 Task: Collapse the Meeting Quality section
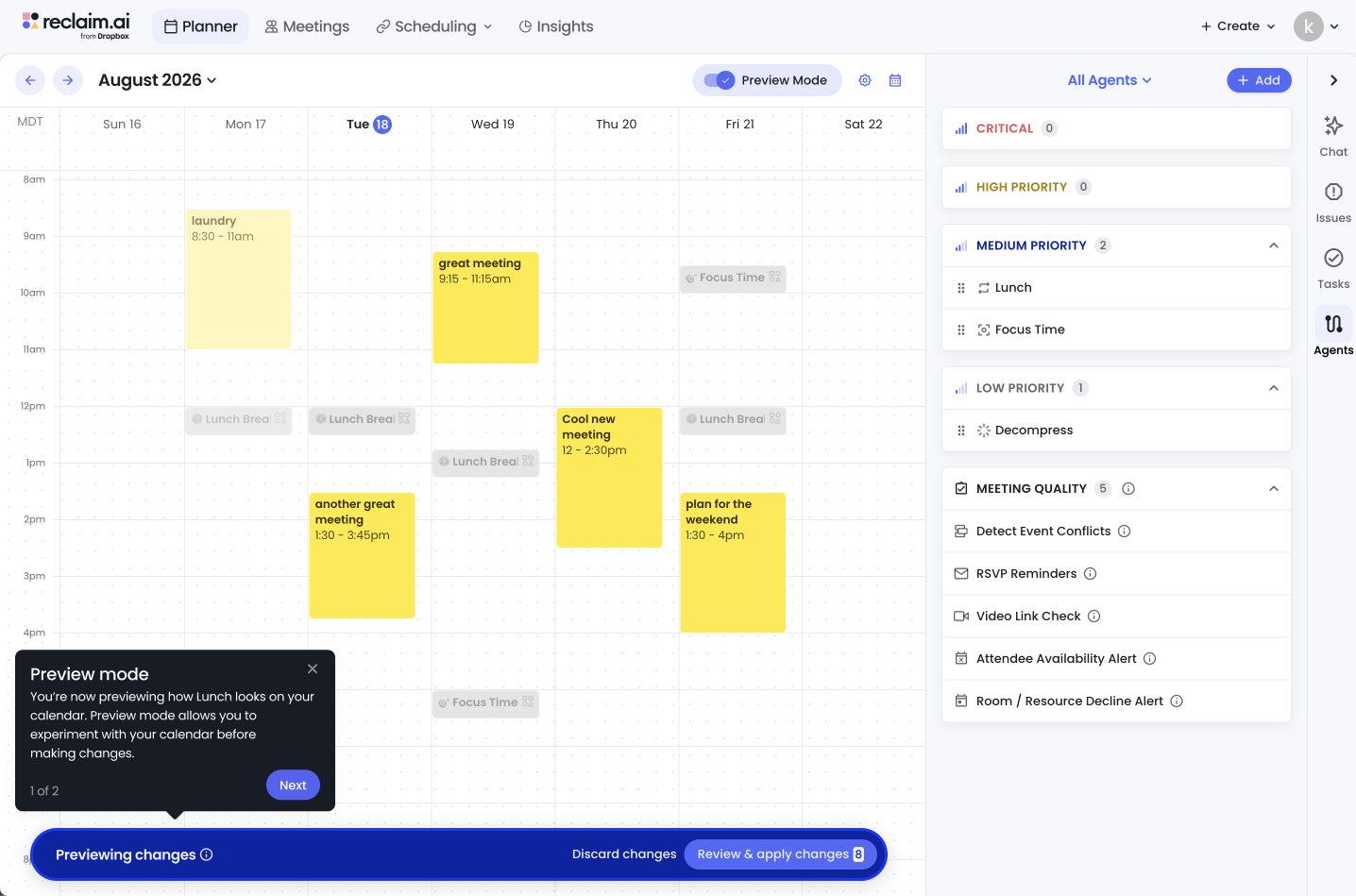(x=1274, y=488)
